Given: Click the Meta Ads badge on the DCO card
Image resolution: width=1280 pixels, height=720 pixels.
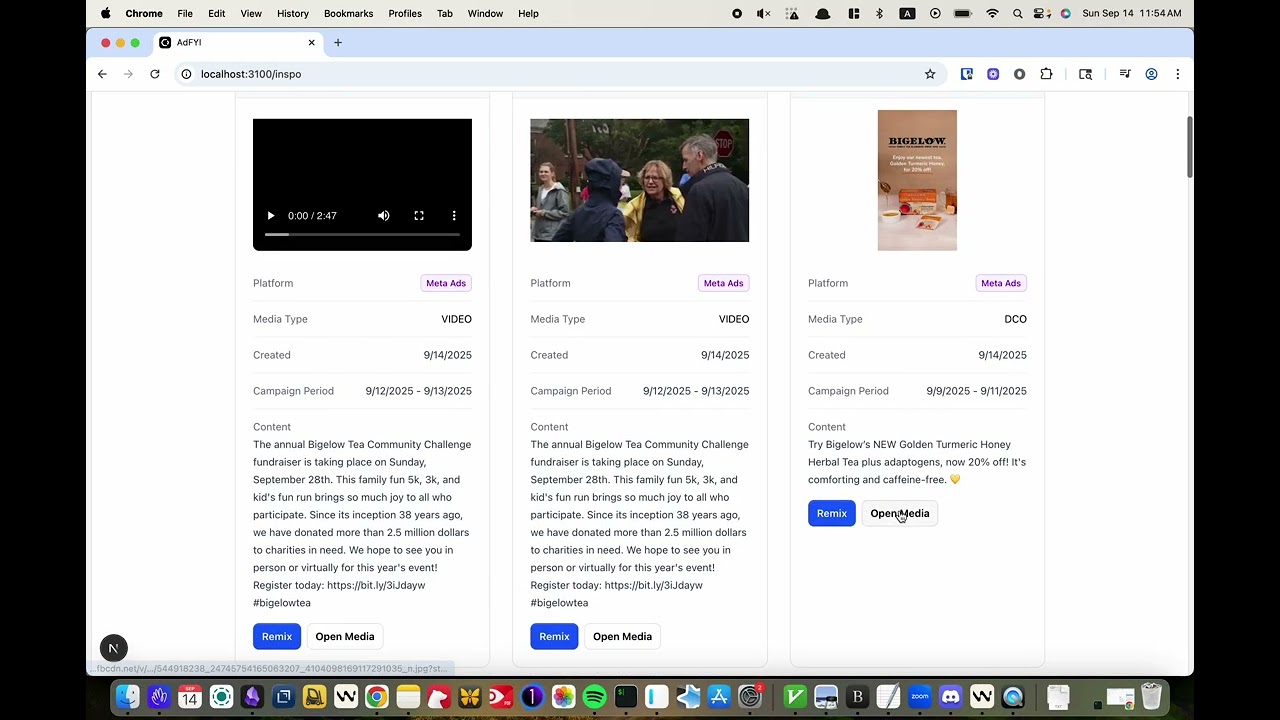Looking at the screenshot, I should tap(1001, 283).
